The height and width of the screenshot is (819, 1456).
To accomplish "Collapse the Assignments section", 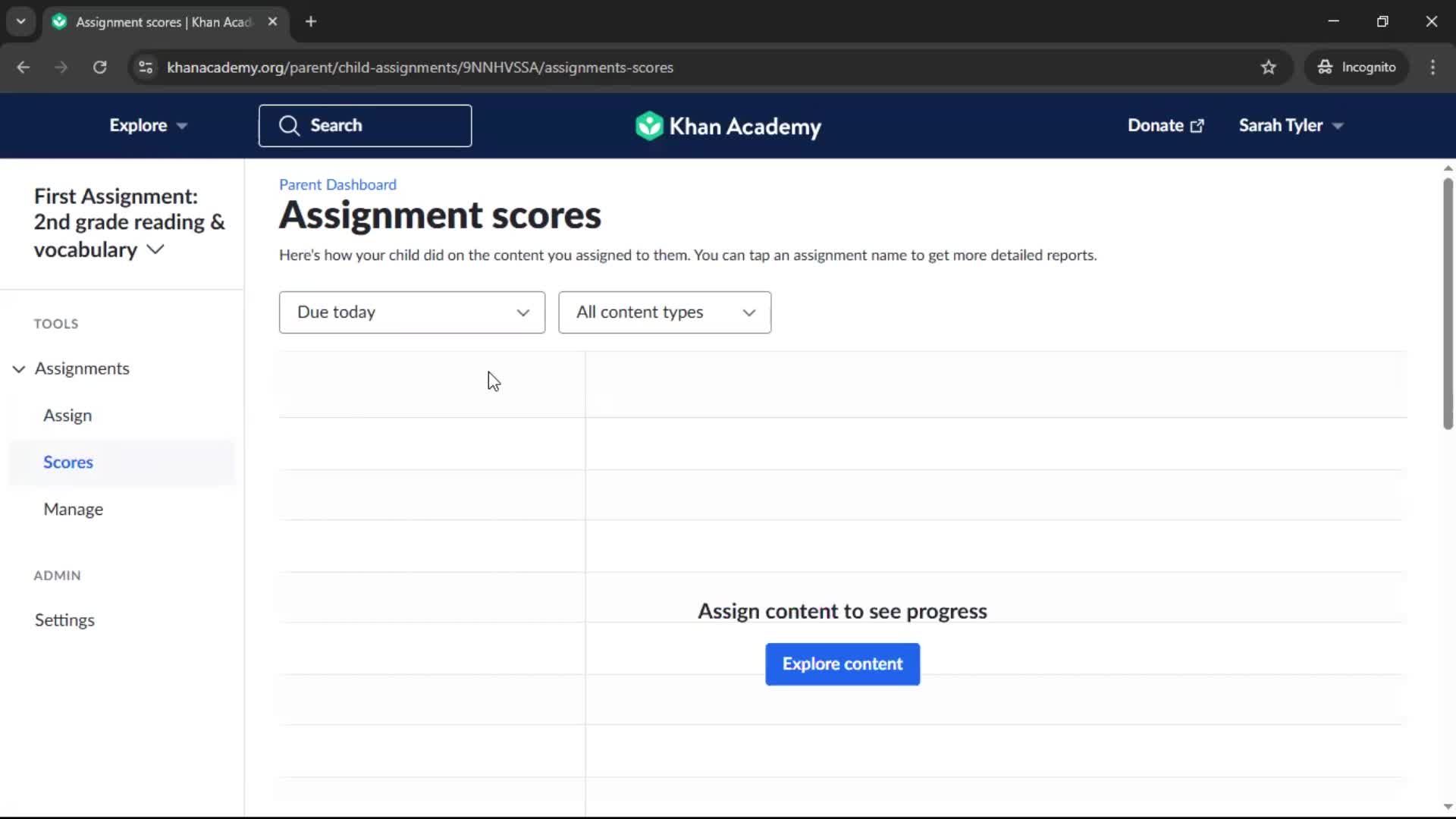I will click(19, 369).
